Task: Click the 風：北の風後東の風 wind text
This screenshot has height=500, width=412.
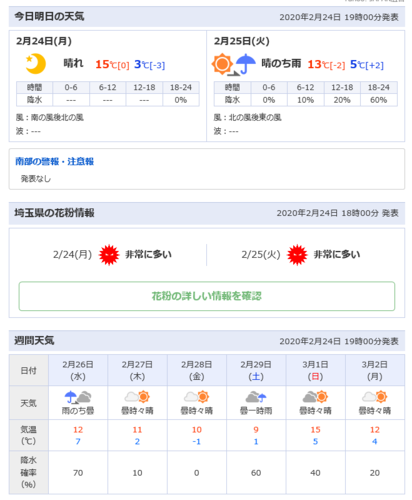Action: click(247, 118)
